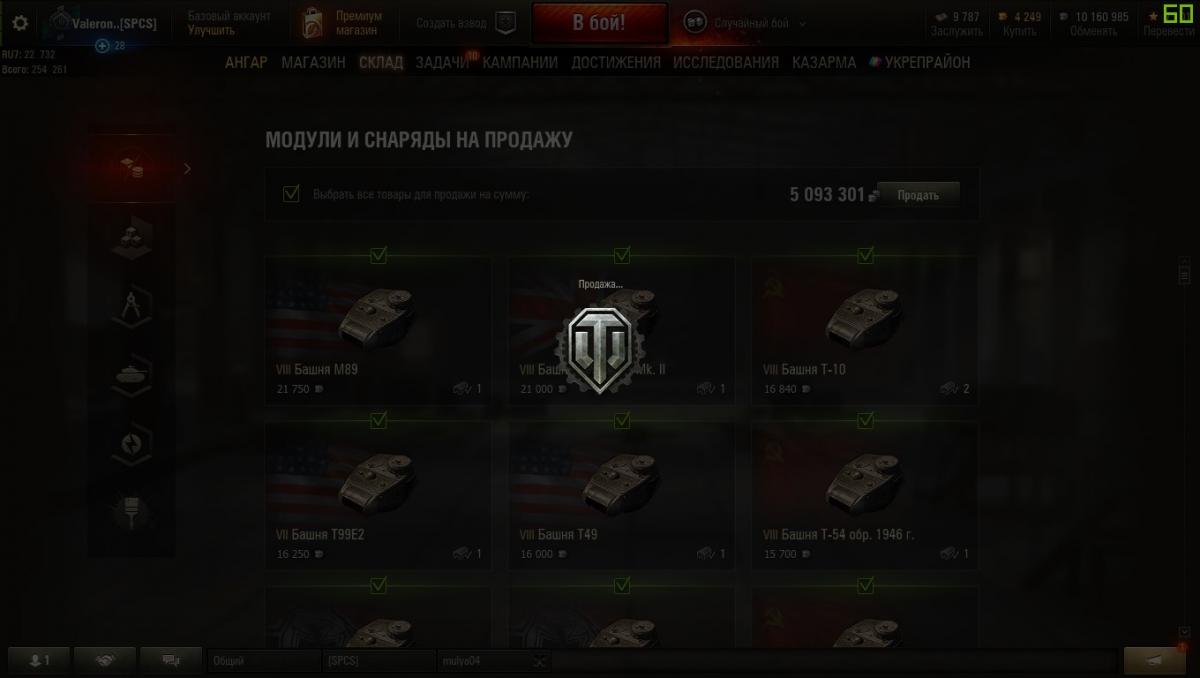The width and height of the screenshot is (1200, 678).
Task: Click the platoon shield icon
Action: [506, 22]
